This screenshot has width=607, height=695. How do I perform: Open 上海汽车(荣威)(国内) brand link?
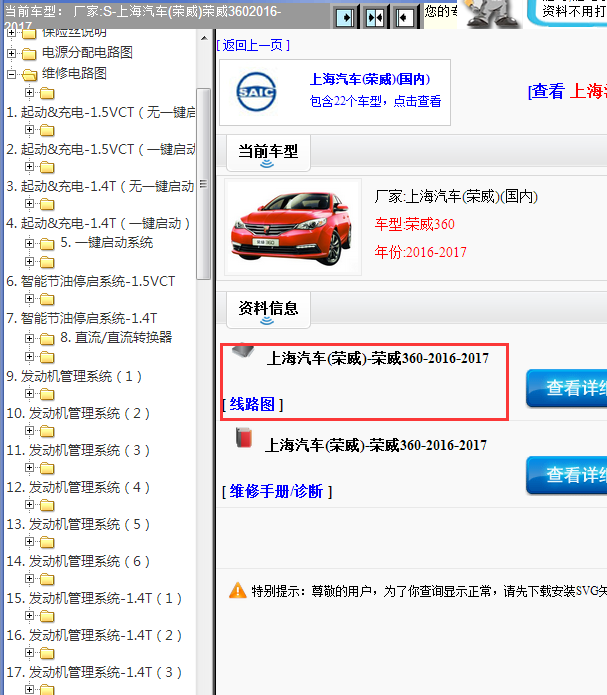pyautogui.click(x=370, y=79)
